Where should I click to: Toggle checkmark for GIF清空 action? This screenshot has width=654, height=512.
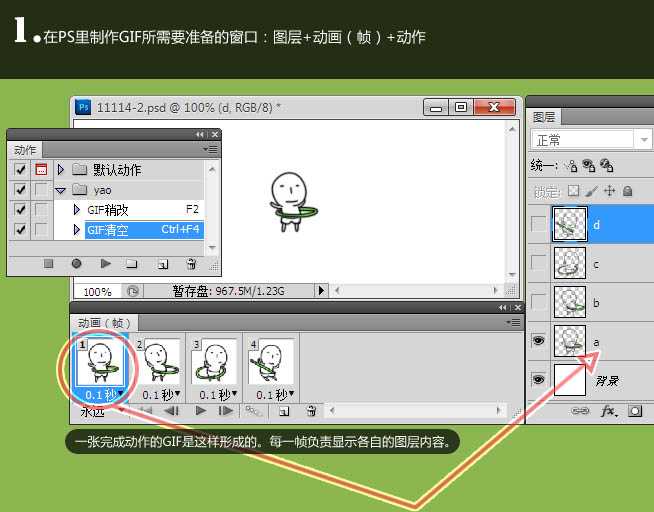(20, 229)
